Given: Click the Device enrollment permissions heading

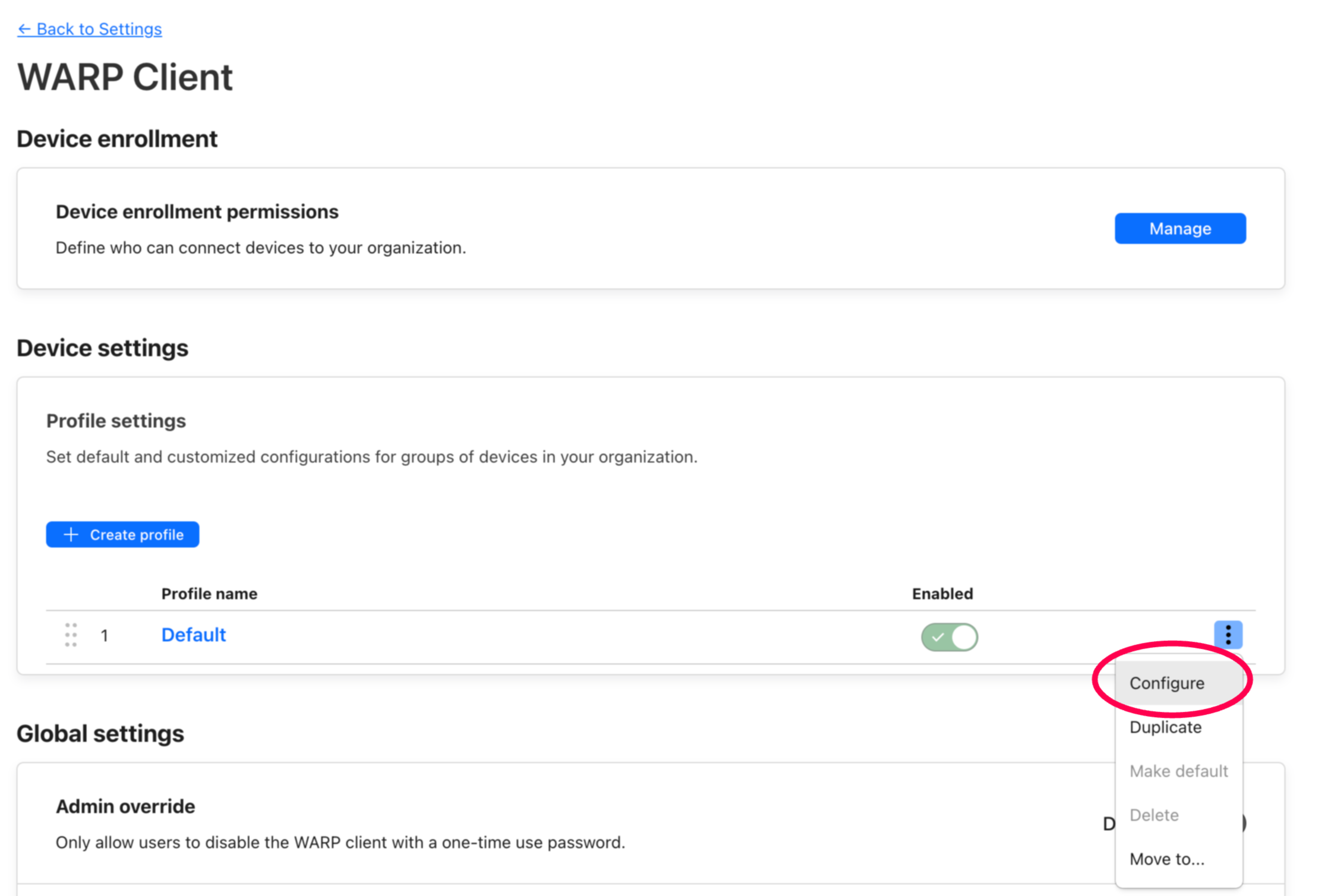Looking at the screenshot, I should 197,212.
